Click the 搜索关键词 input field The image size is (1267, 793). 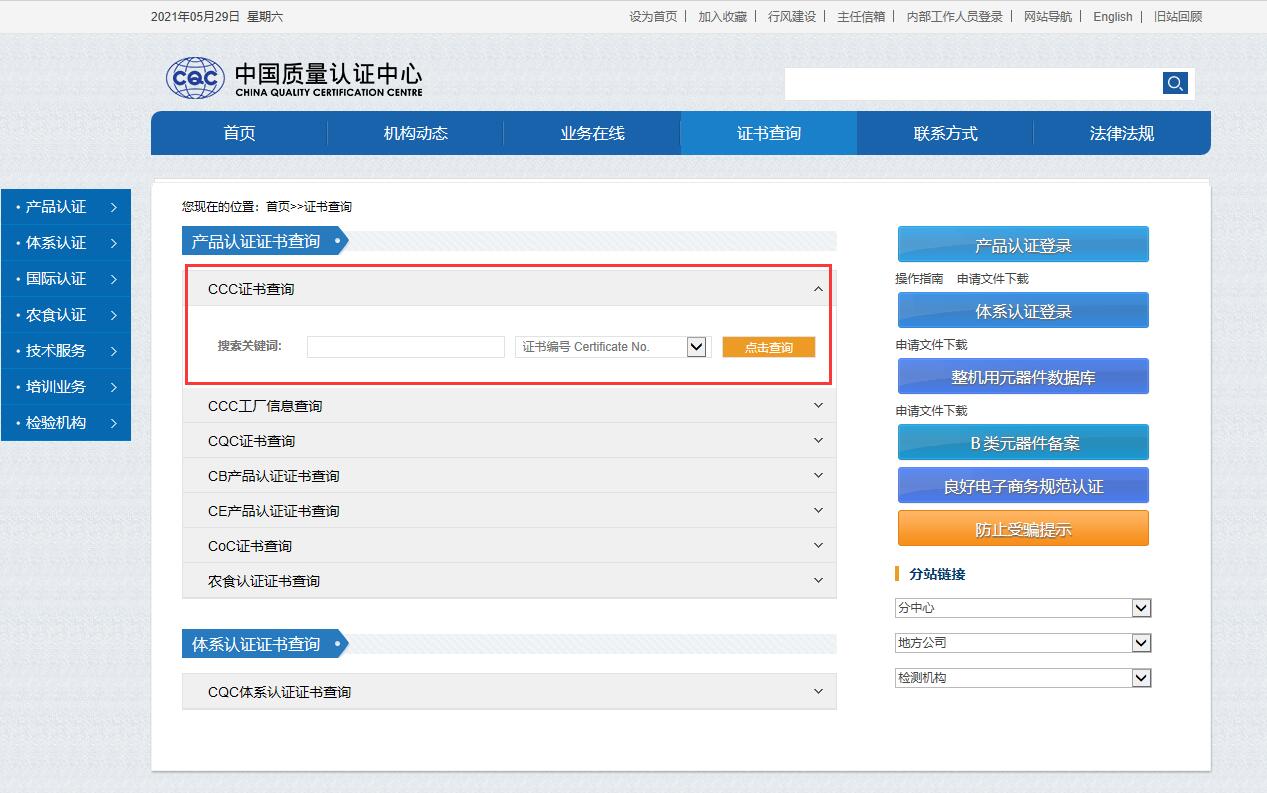[x=405, y=346]
